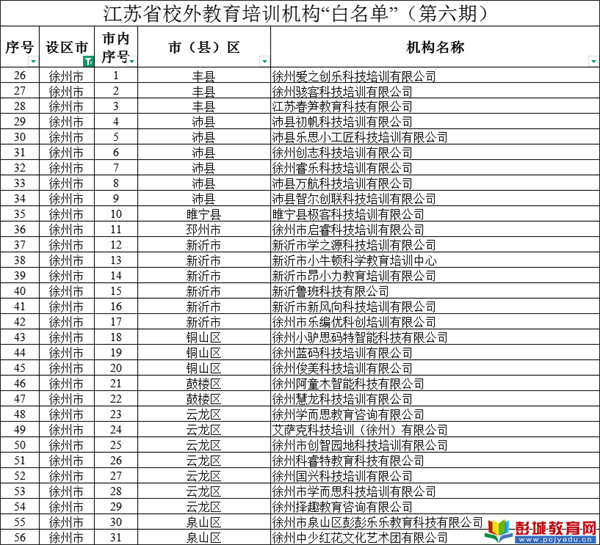The image size is (600, 545).
Task: Click cell 徐州市乐编优科创培训有限公司
Action: click(x=435, y=321)
